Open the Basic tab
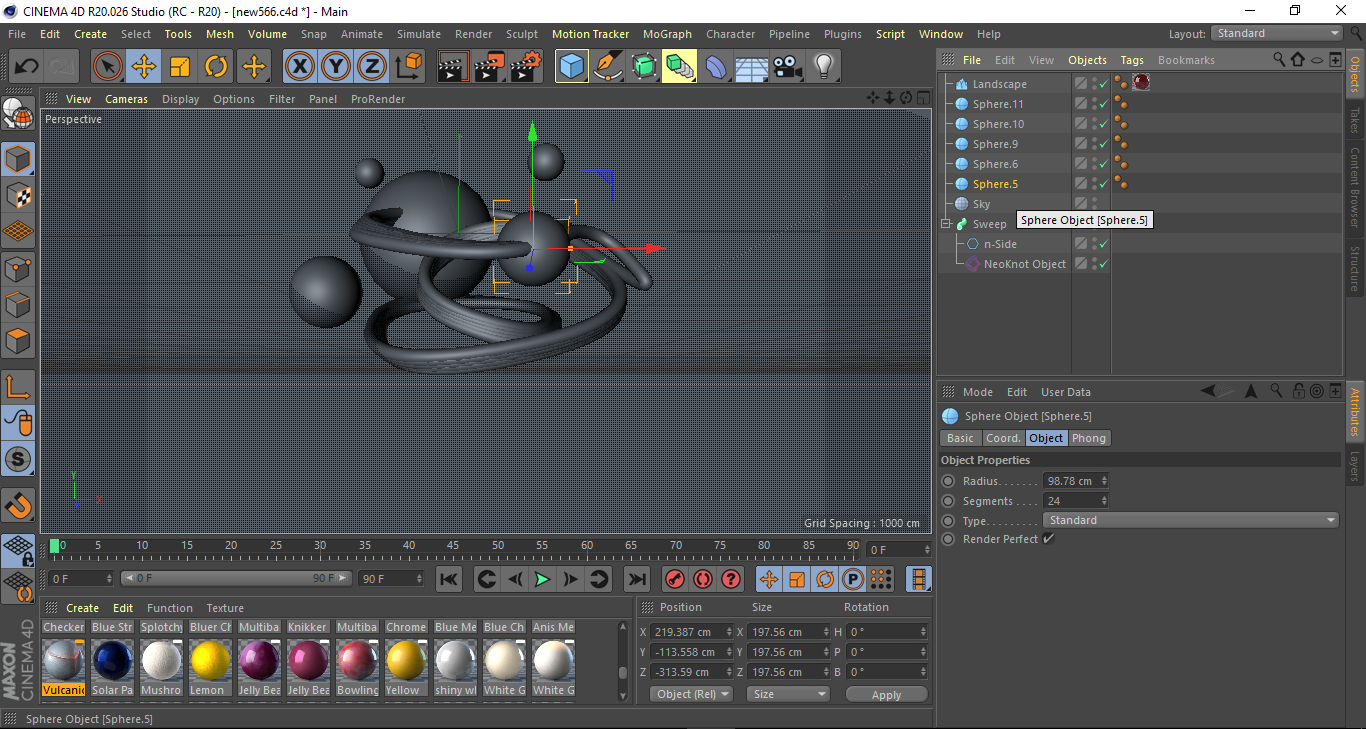The height and width of the screenshot is (729, 1366). pyautogui.click(x=960, y=438)
